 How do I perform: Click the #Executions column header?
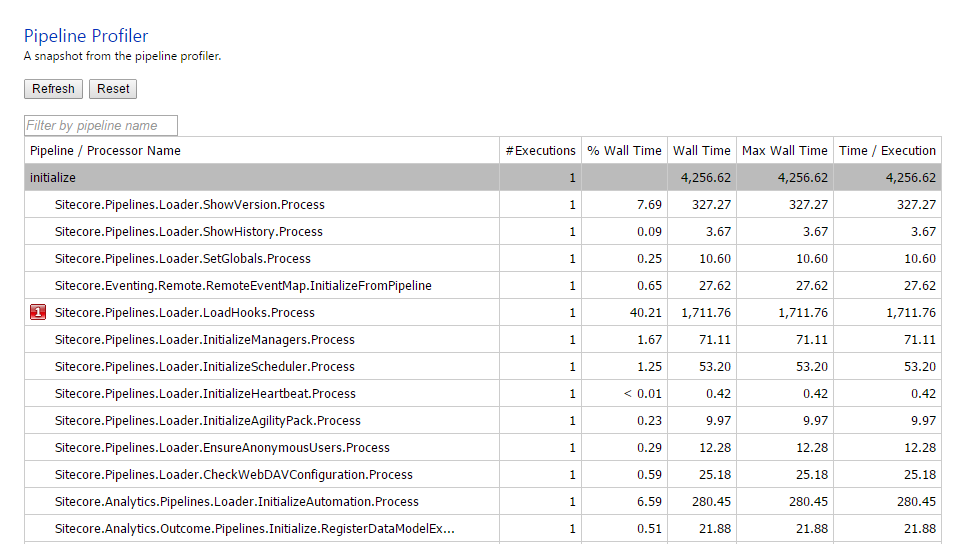[x=540, y=151]
